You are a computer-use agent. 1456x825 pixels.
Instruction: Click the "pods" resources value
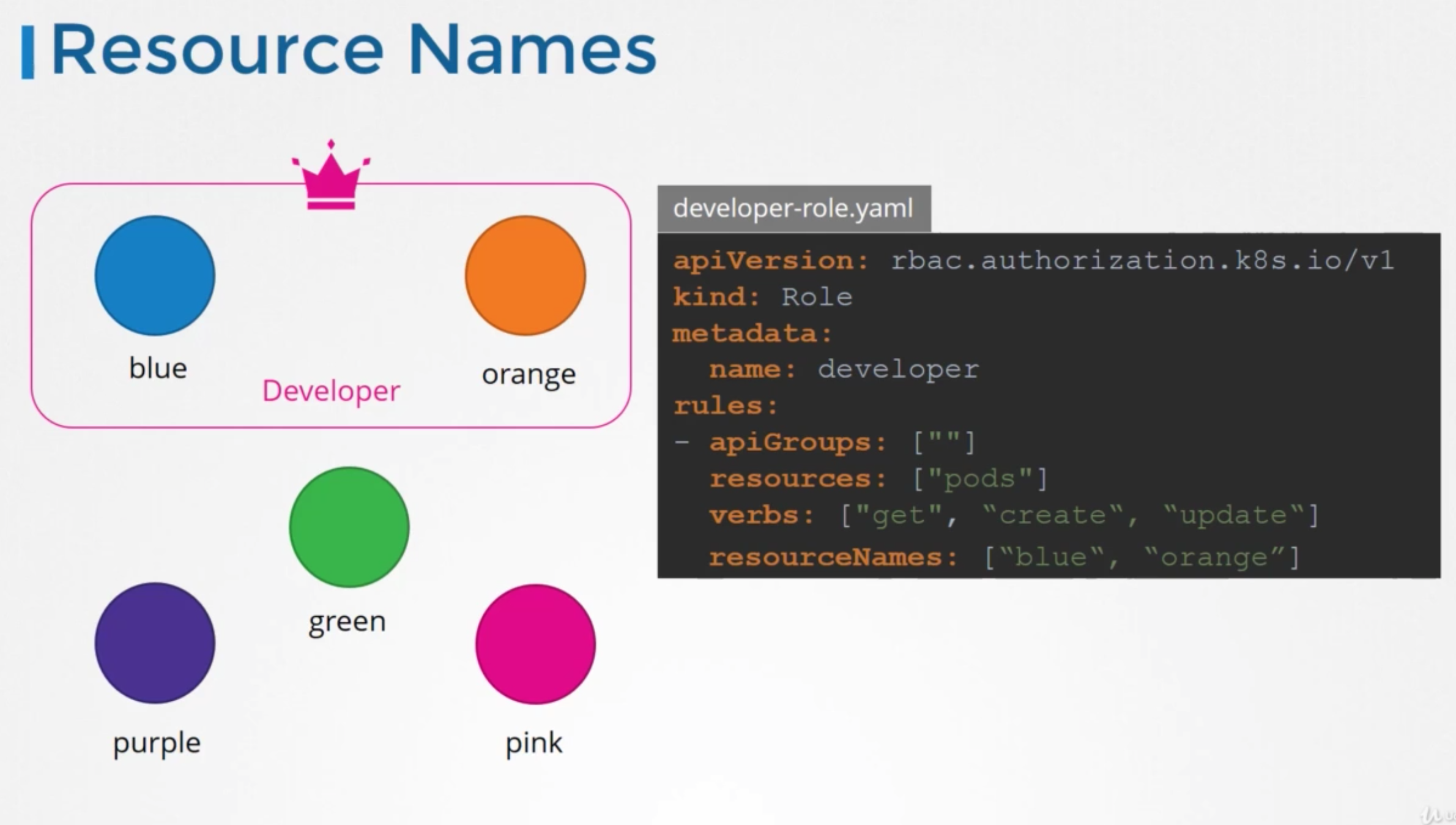pyautogui.click(x=980, y=479)
